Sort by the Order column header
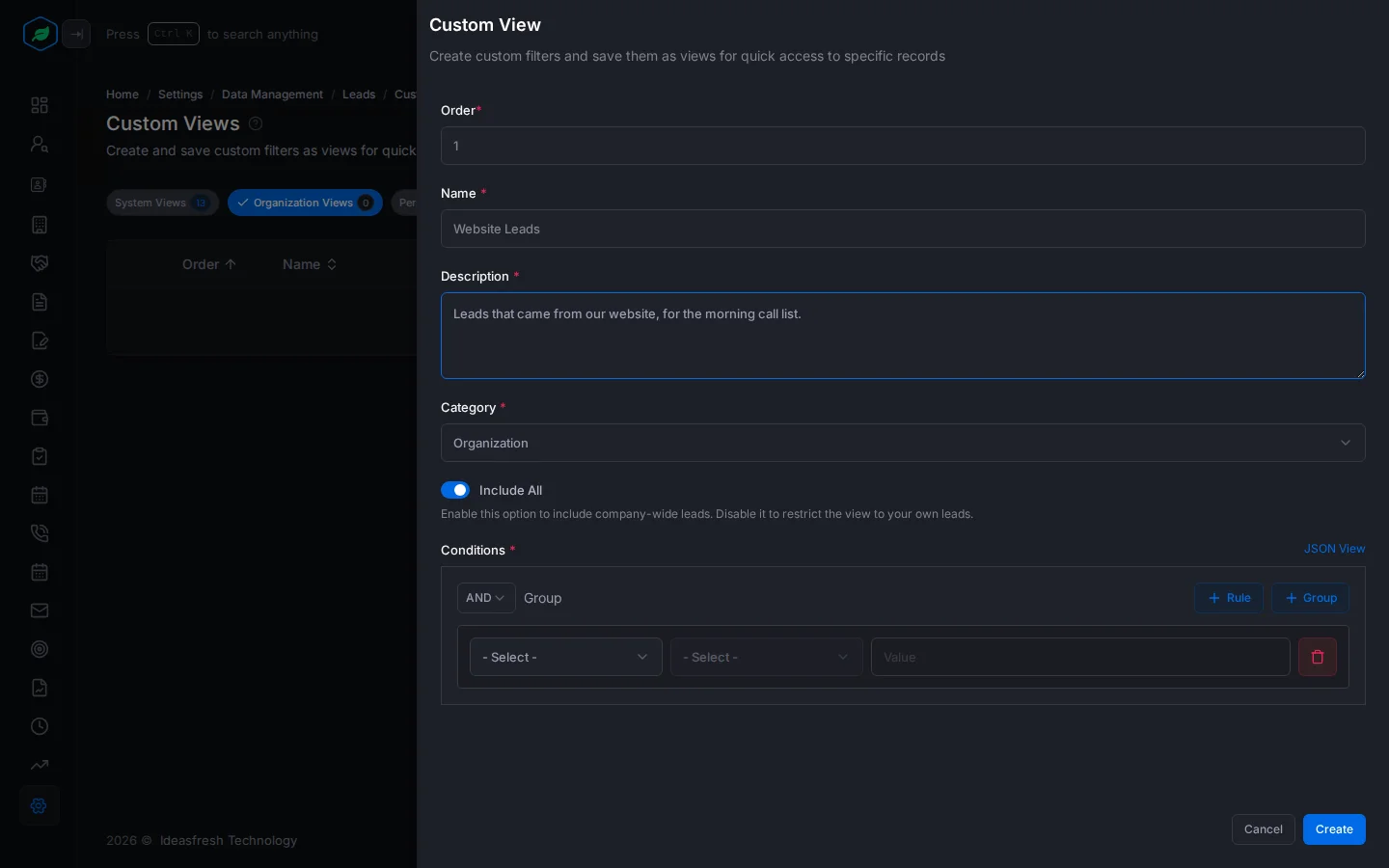 pyautogui.click(x=209, y=264)
